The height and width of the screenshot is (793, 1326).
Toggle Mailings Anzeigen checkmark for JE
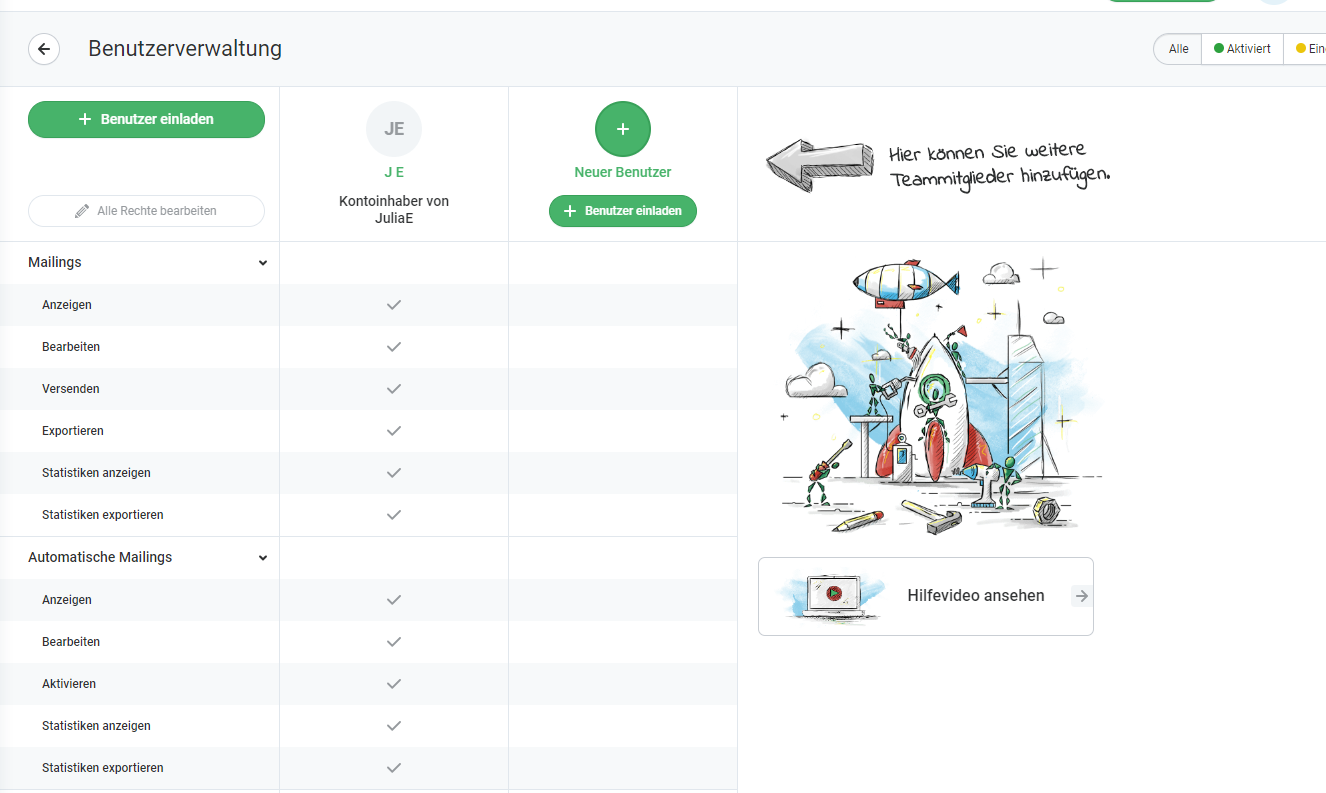tap(394, 304)
